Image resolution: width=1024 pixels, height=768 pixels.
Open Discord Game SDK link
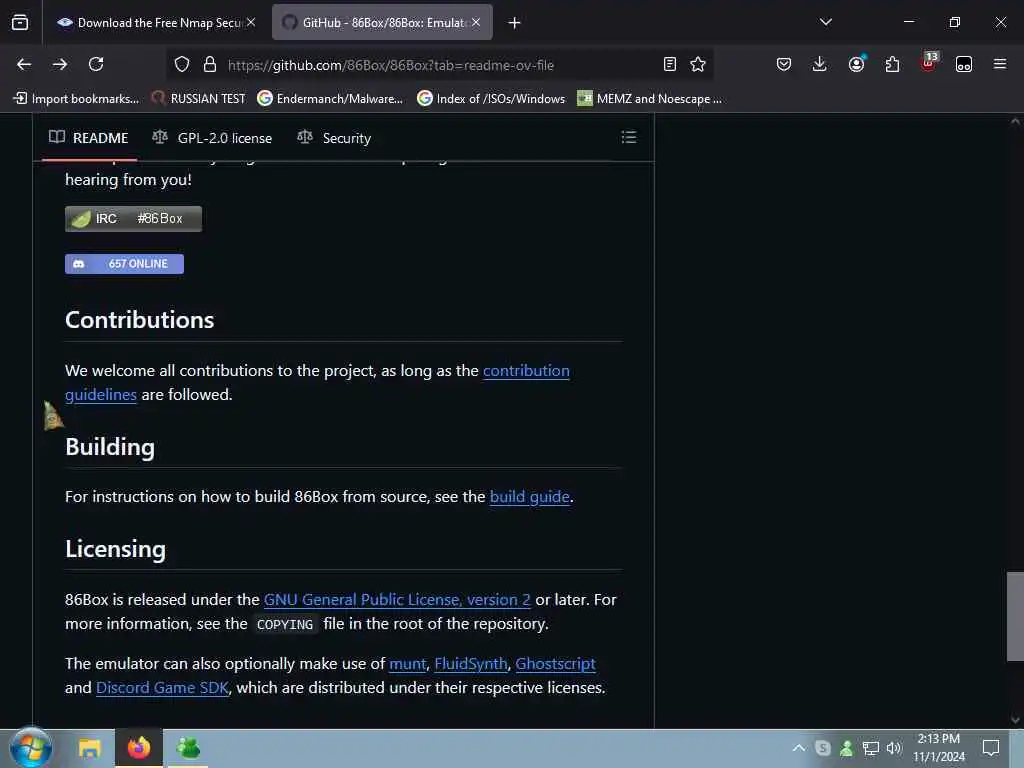coord(162,688)
